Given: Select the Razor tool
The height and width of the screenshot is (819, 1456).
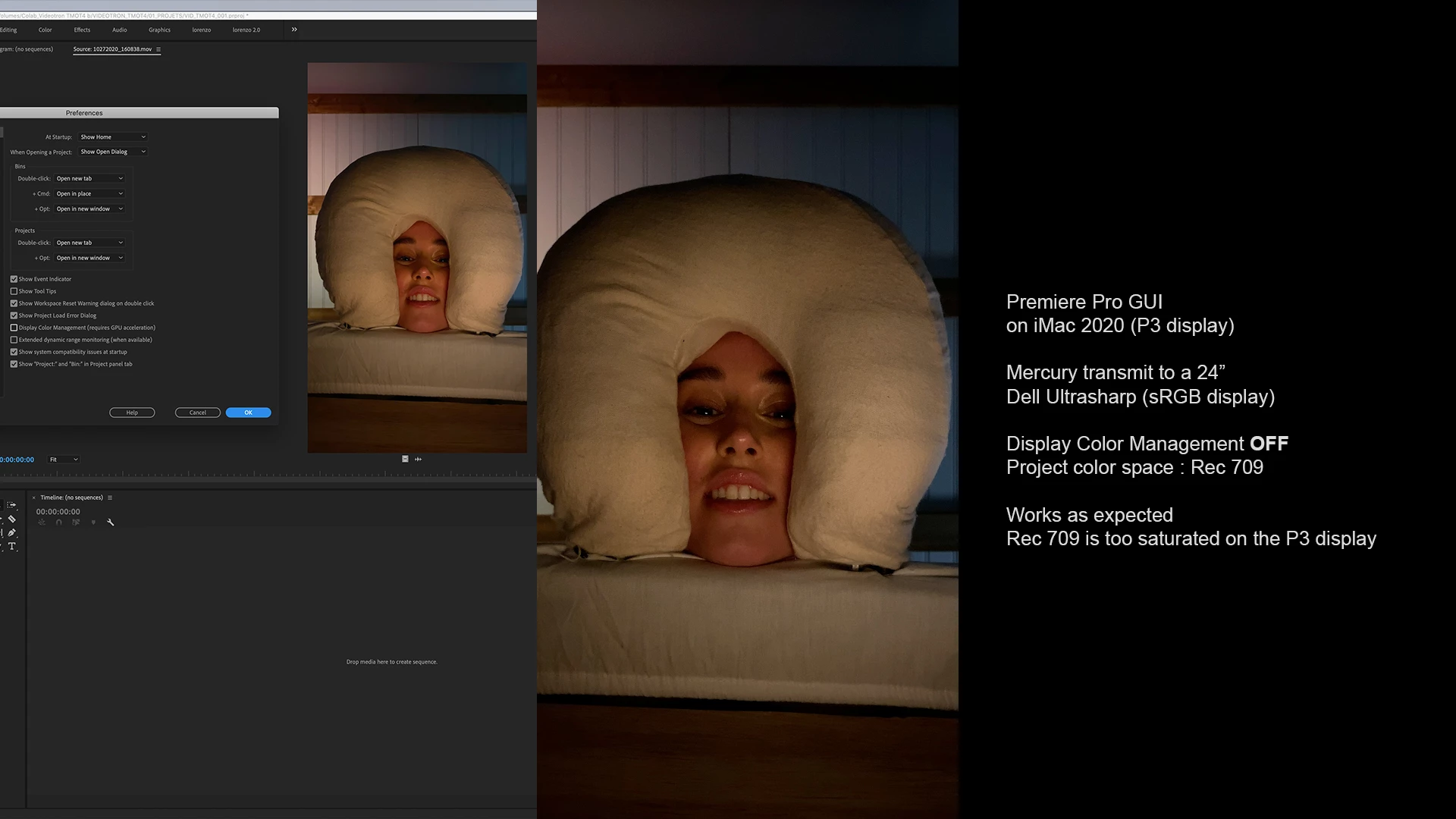Looking at the screenshot, I should point(11,519).
